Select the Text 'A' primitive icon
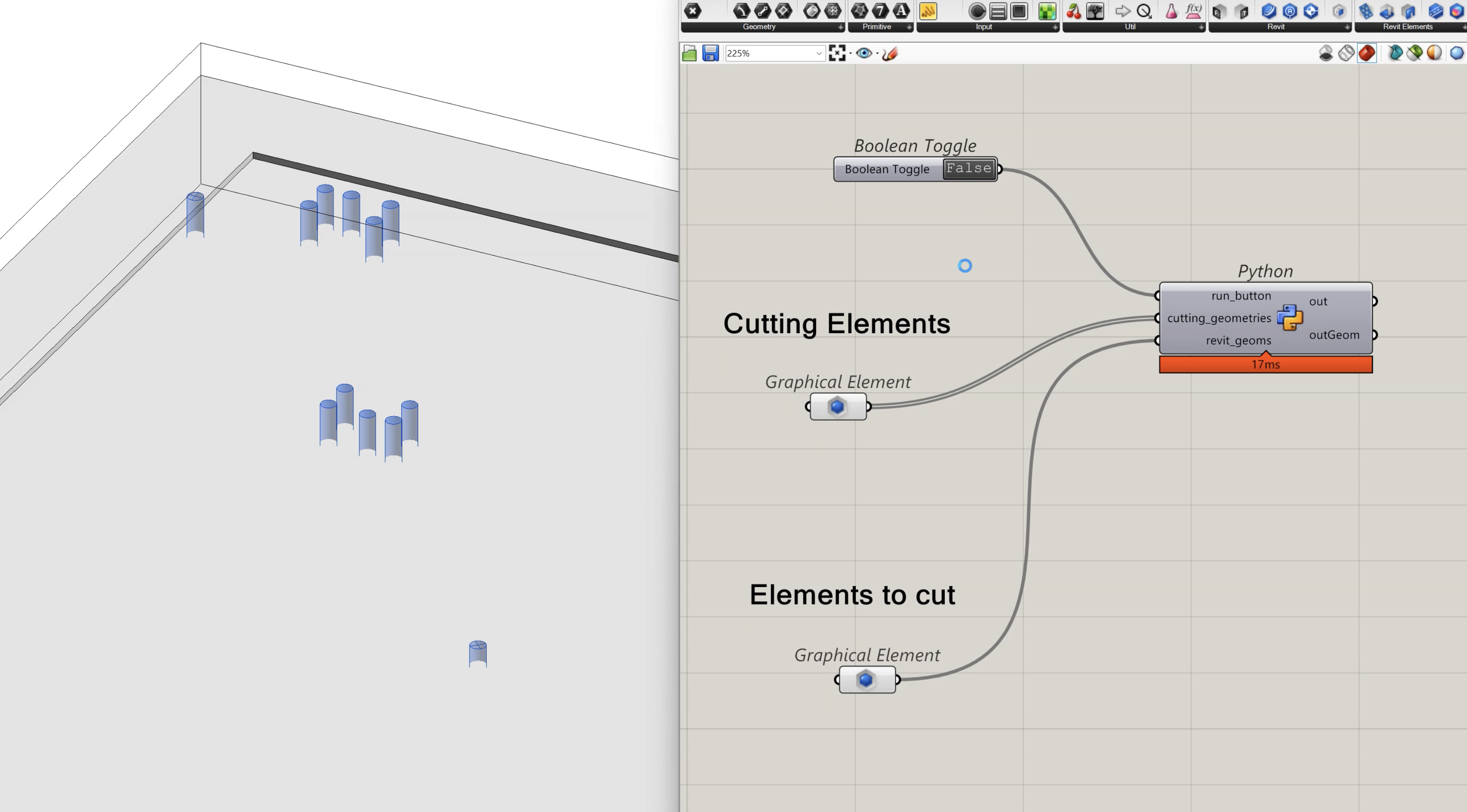The height and width of the screenshot is (812, 1467). (x=902, y=11)
